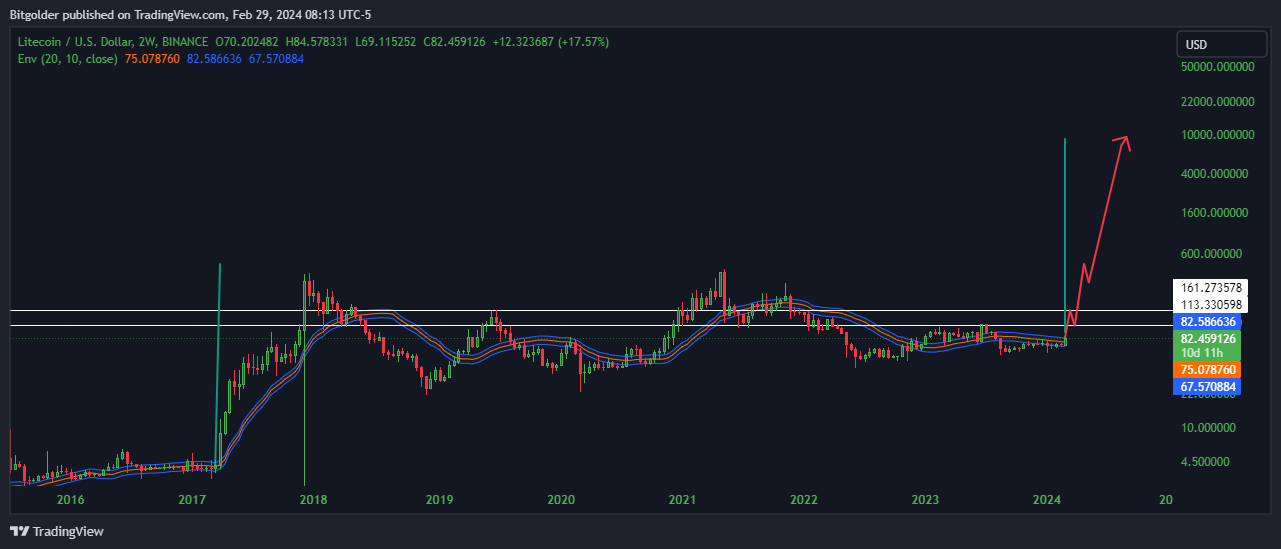Click the green 82.459126 last price tag
The image size is (1281, 549).
pos(1209,339)
